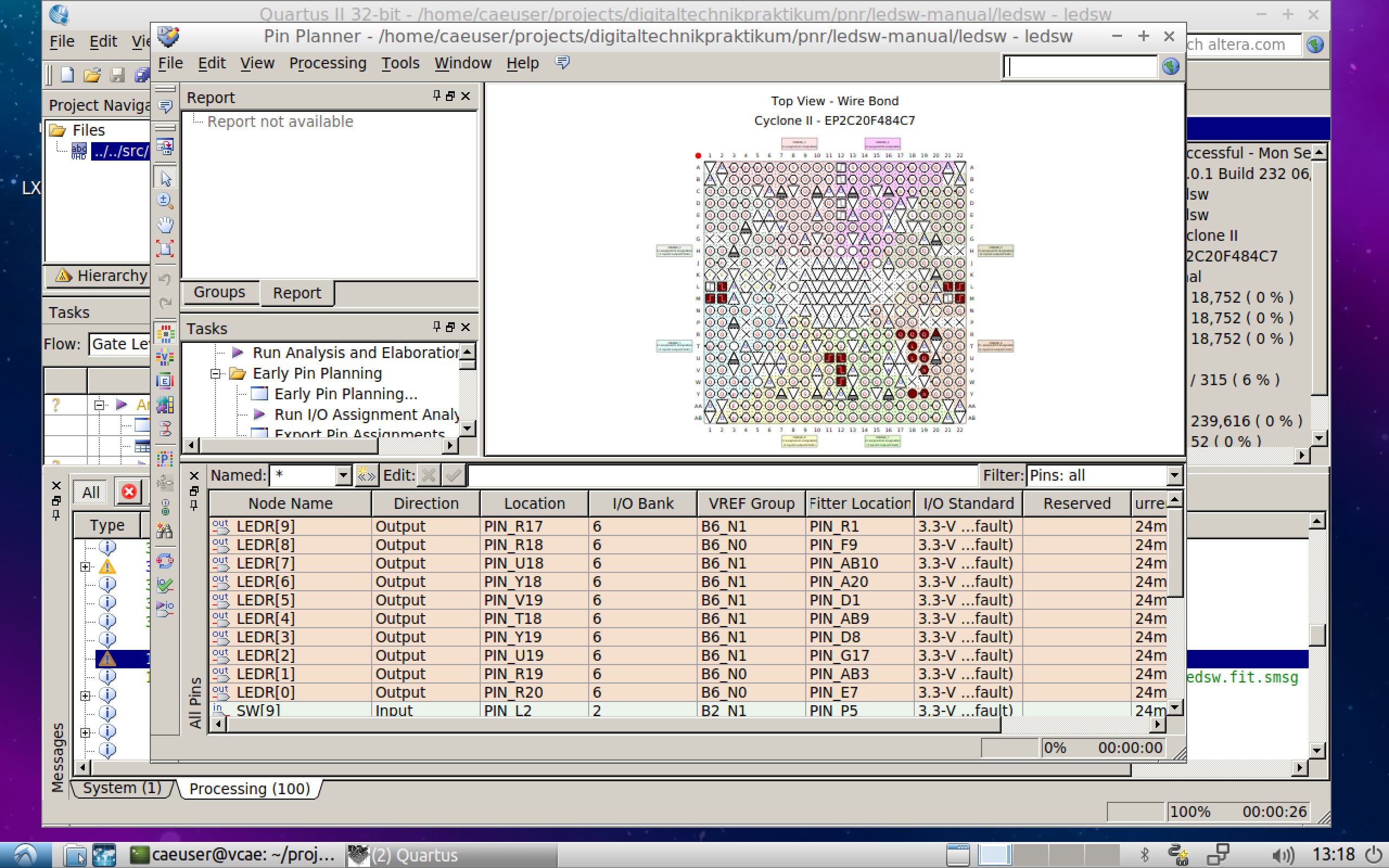Open File menu in Pin Planner

tap(170, 62)
